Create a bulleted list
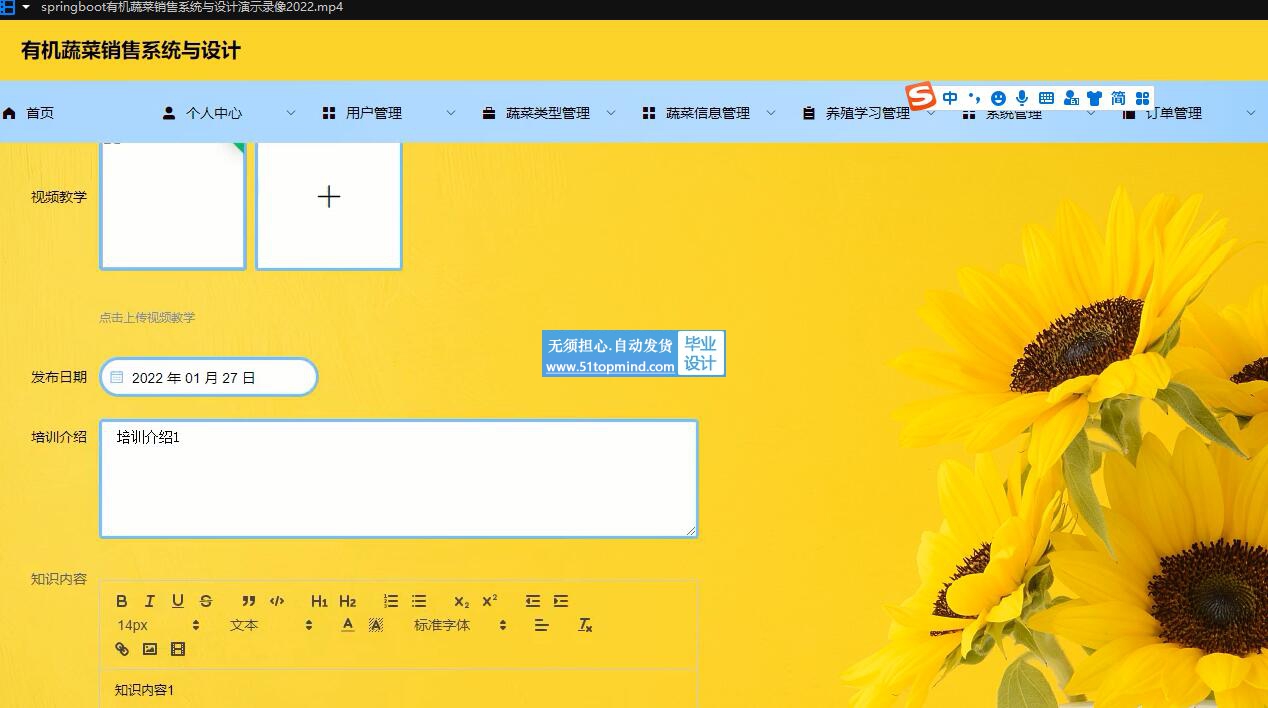This screenshot has width=1268, height=708. pos(419,601)
